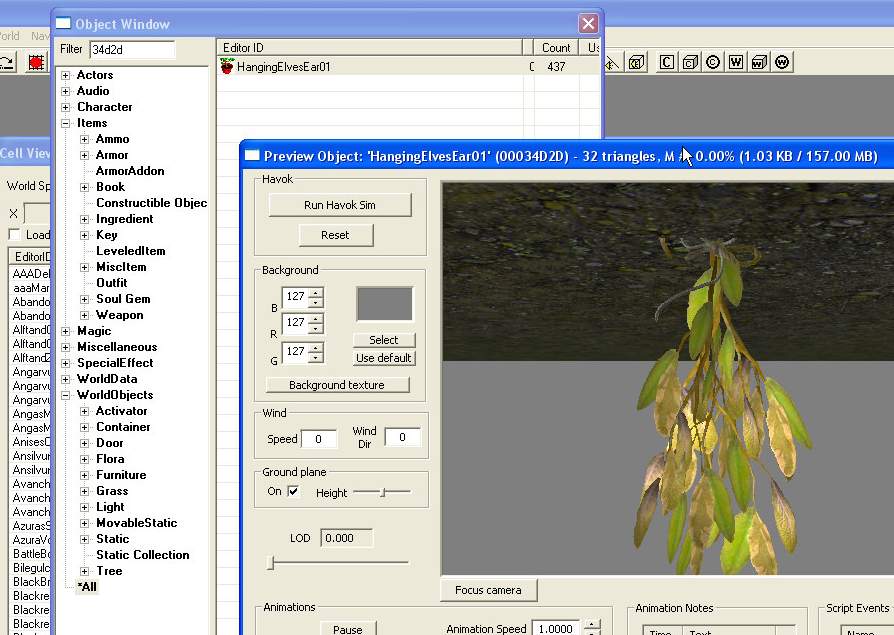Click the circle toolbar icon after C
This screenshot has width=894, height=635.
713,62
